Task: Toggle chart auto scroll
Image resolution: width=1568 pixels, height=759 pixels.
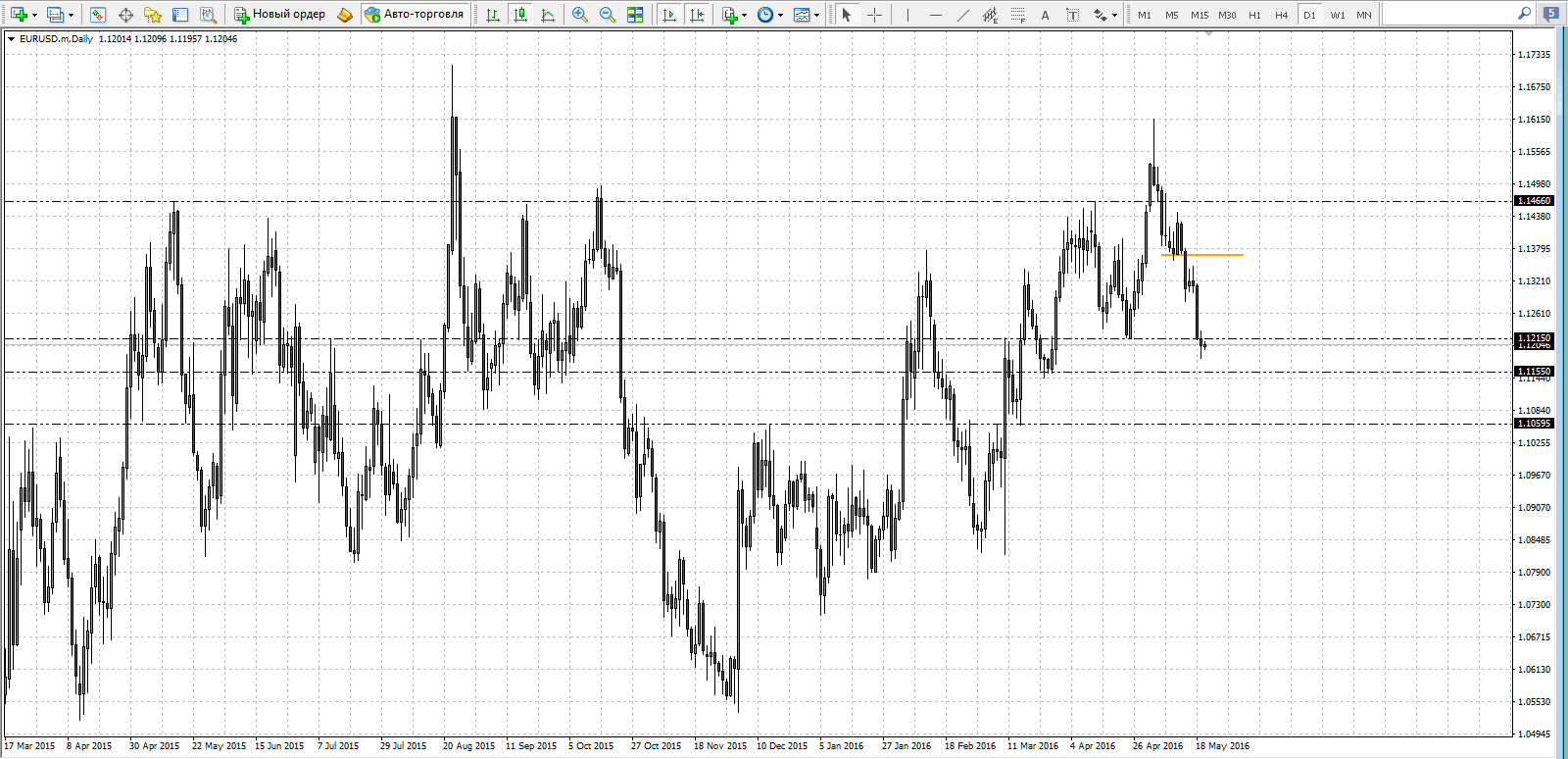Action: tap(669, 15)
